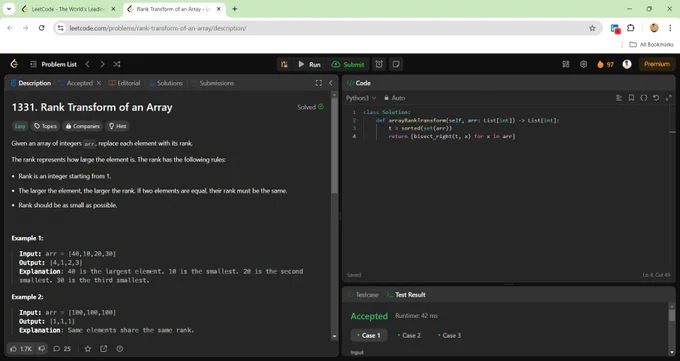Open the help question mark icon
This screenshot has width=680, height=361.
click(120, 349)
